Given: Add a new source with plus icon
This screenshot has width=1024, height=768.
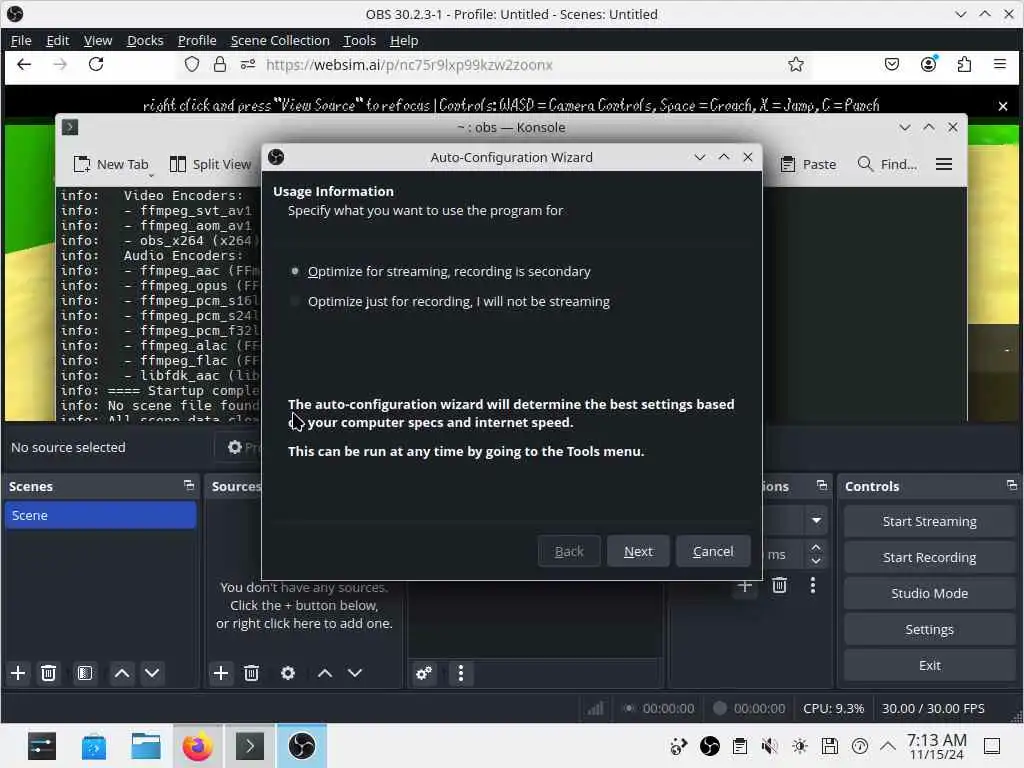Looking at the screenshot, I should pos(221,673).
